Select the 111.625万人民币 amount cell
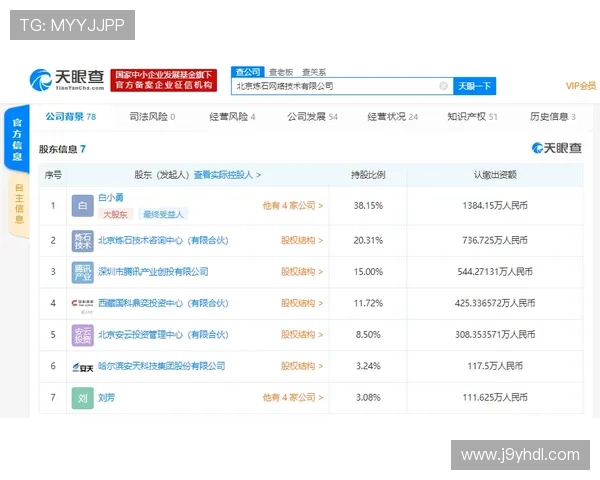Image resolution: width=600 pixels, height=480 pixels. (495, 397)
